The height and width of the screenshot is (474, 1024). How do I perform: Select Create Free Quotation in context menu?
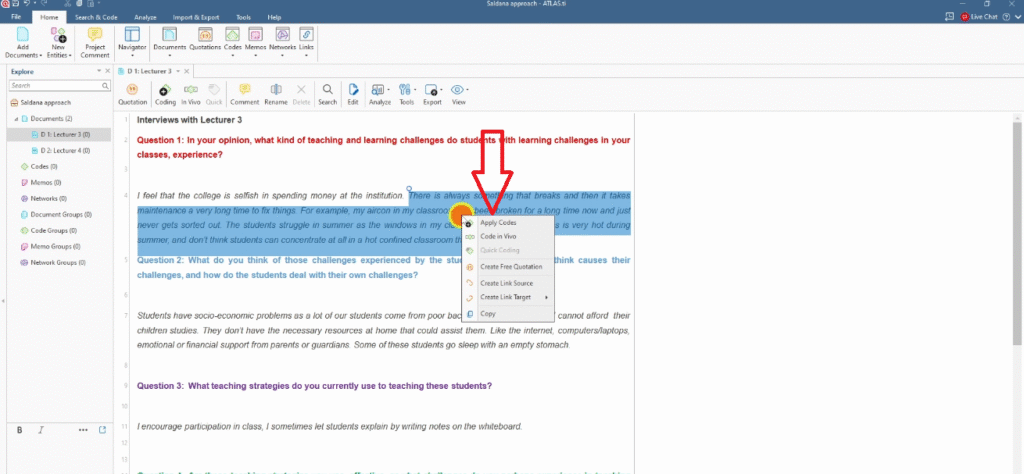(x=510, y=267)
